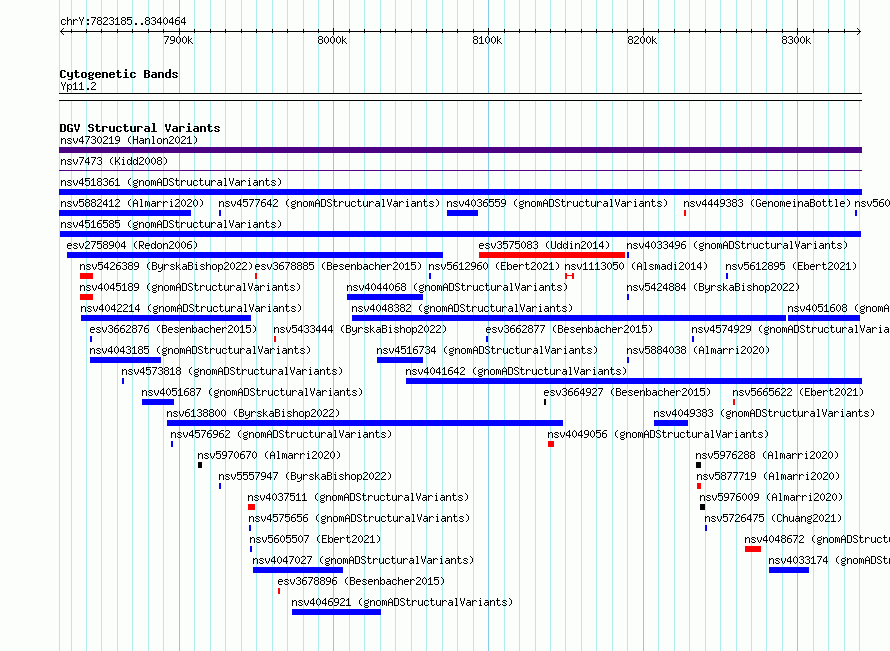This screenshot has height=651, width=890.
Task: Select the blue nsv4043185 variant bar
Action: pyautogui.click(x=125, y=360)
